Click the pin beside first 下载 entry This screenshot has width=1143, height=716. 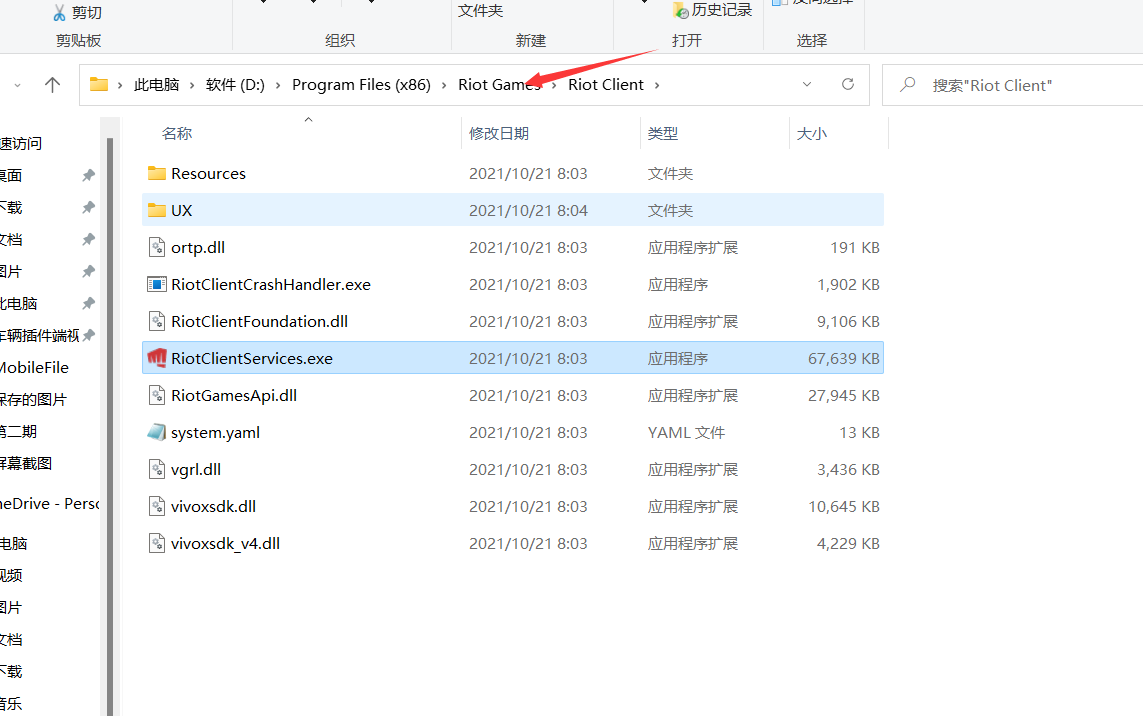click(88, 207)
